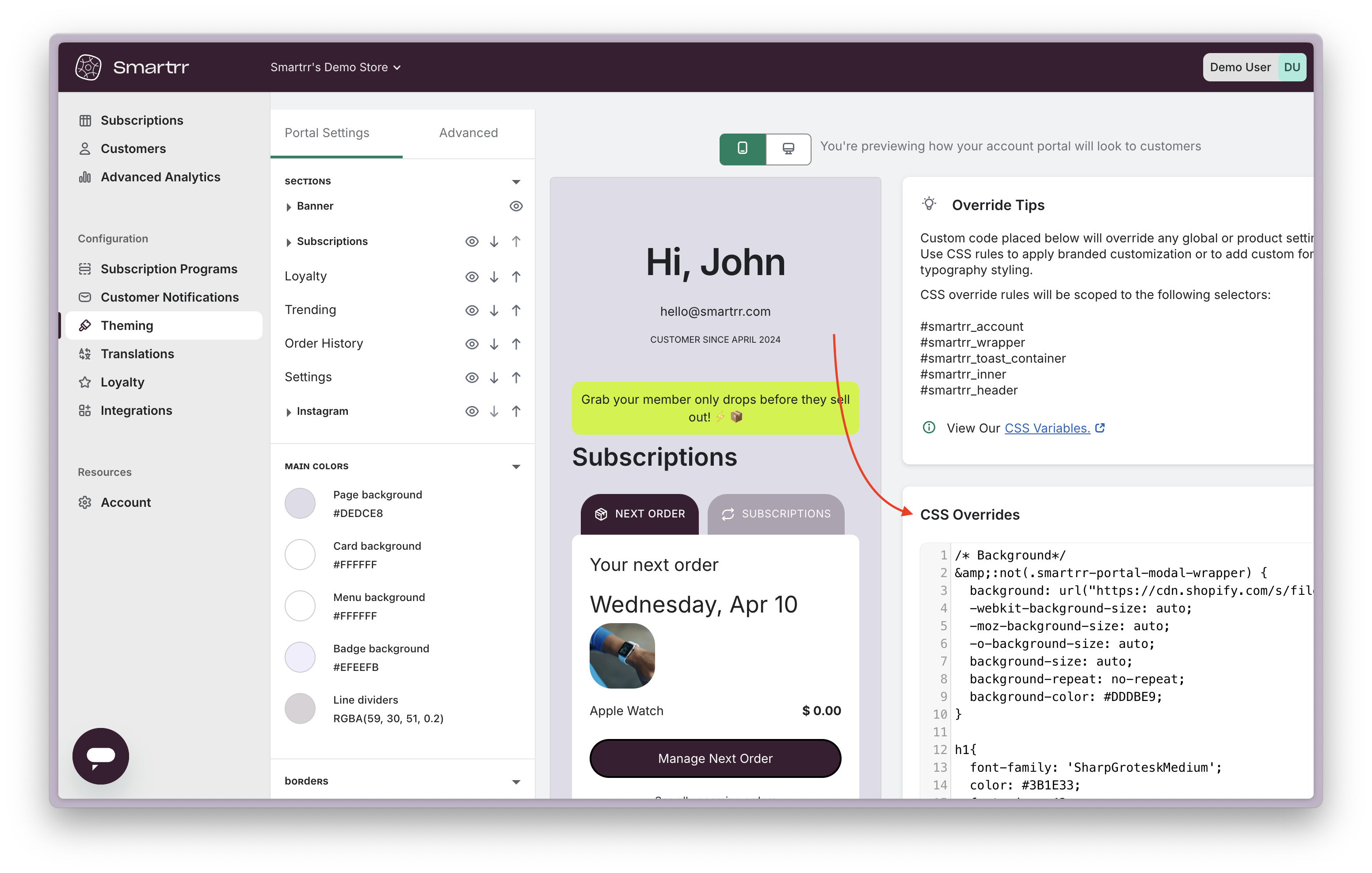This screenshot has width=1372, height=873.
Task: Click the Apple Watch product thumbnail
Action: click(622, 655)
